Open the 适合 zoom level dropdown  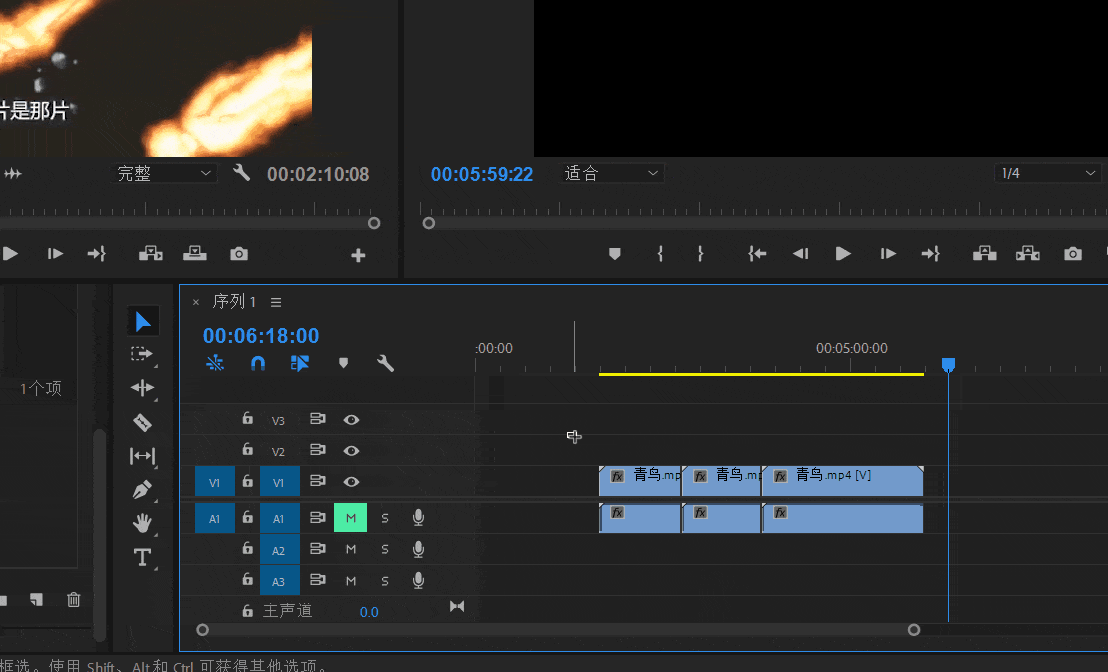point(612,173)
